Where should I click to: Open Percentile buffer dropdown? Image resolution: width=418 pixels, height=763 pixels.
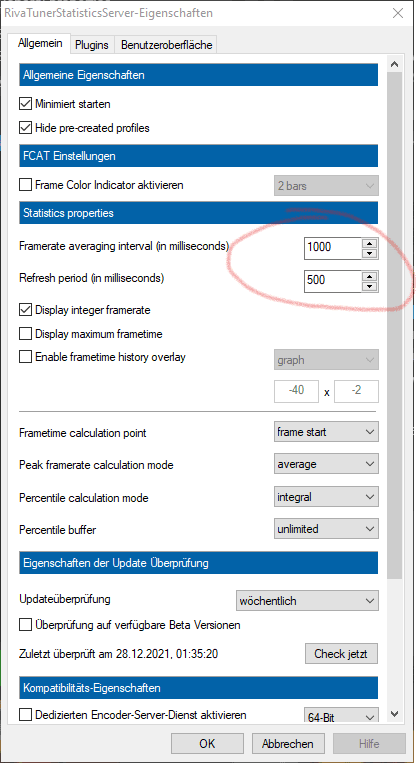pyautogui.click(x=326, y=528)
